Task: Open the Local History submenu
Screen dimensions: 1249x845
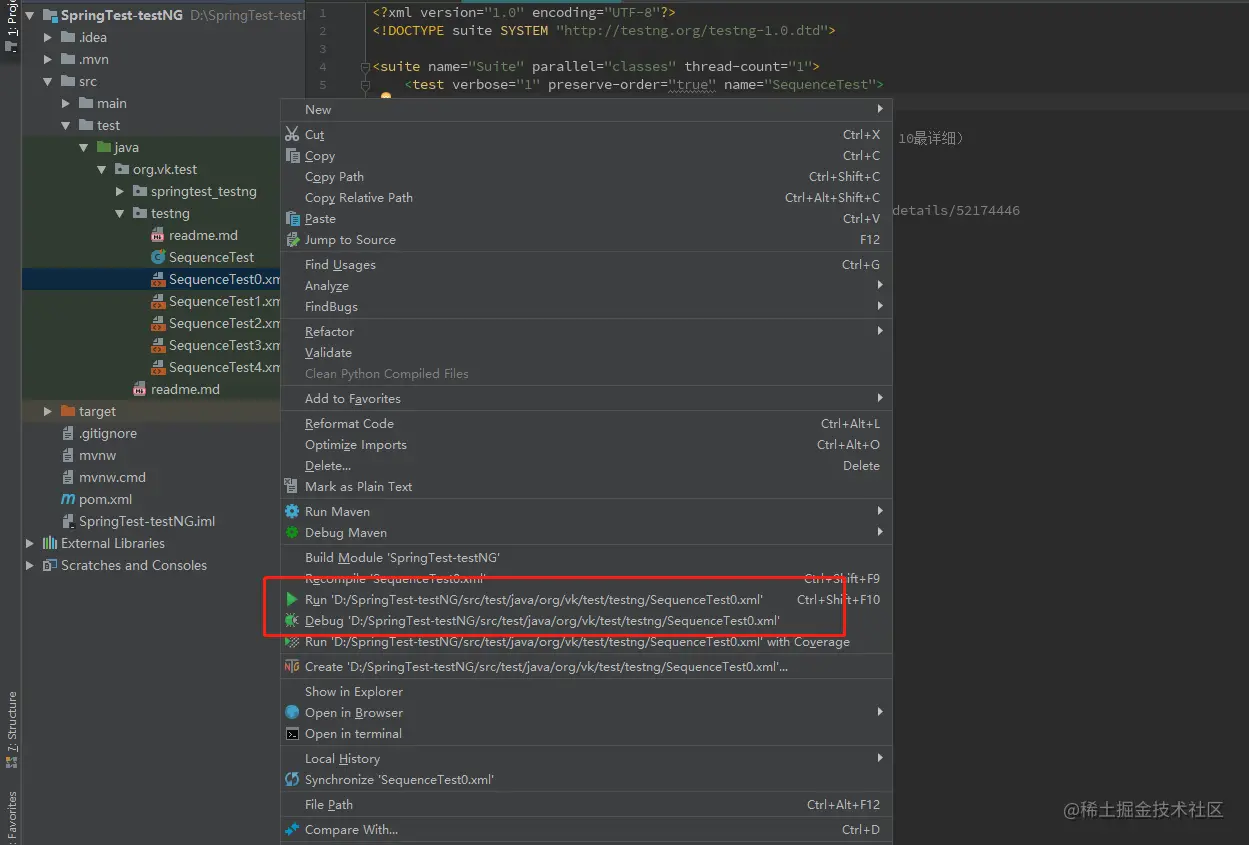Action: point(586,758)
